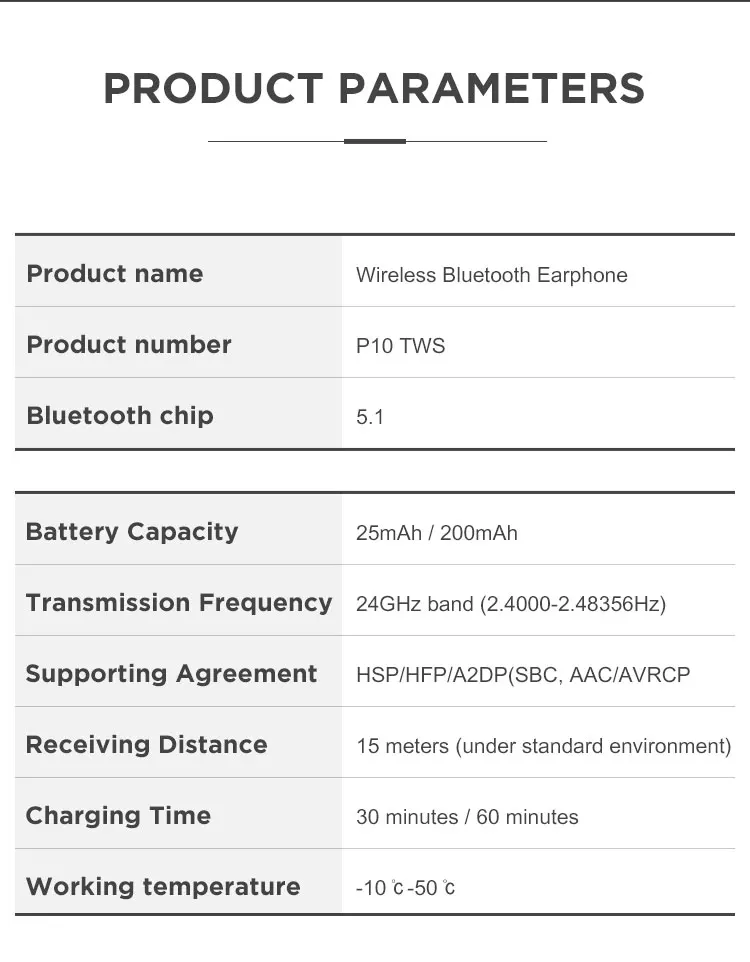Click the Receiving Distance label
The image size is (750, 962).
146,745
